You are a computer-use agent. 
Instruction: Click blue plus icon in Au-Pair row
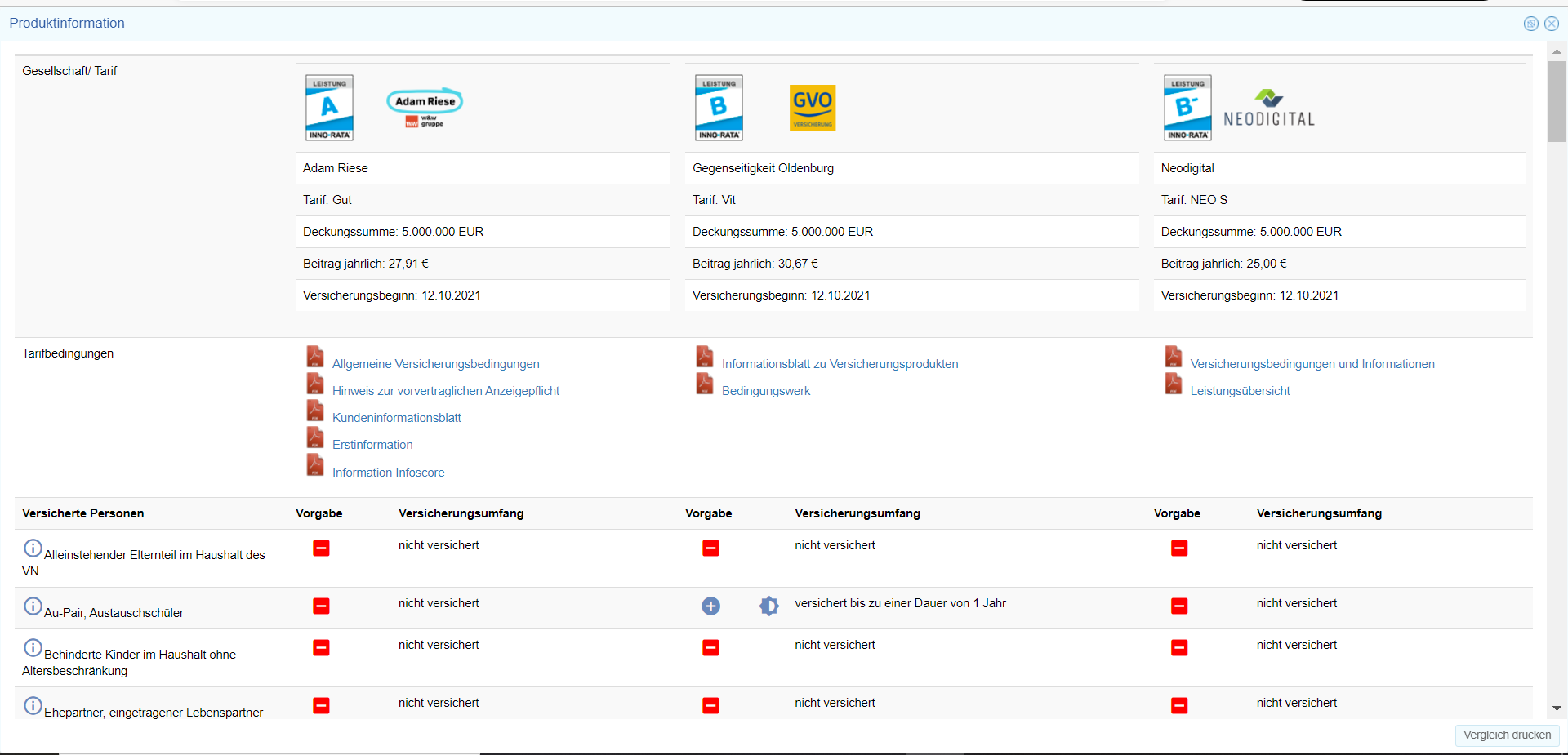click(x=710, y=606)
